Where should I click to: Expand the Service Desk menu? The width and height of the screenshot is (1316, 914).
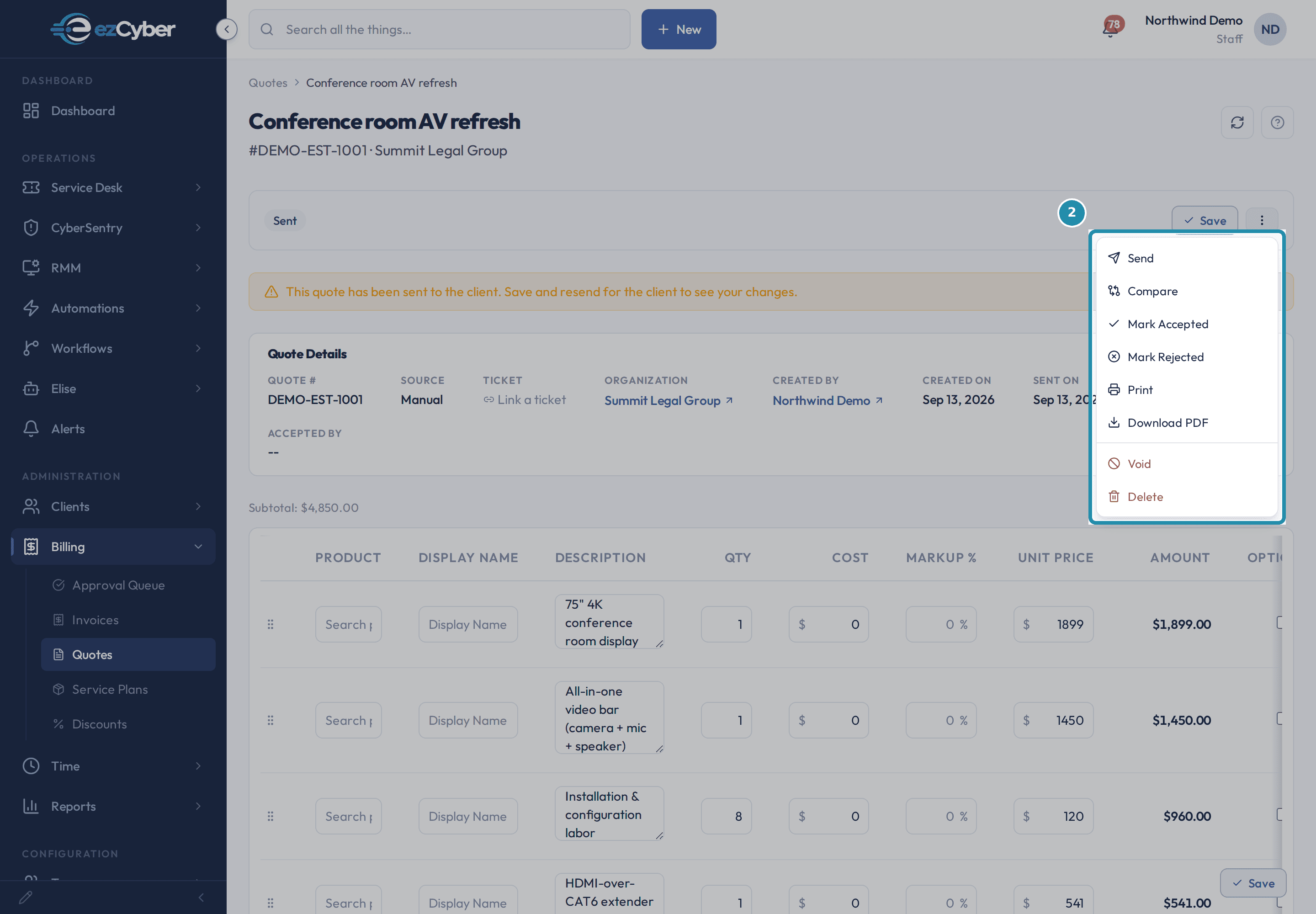pyautogui.click(x=113, y=187)
